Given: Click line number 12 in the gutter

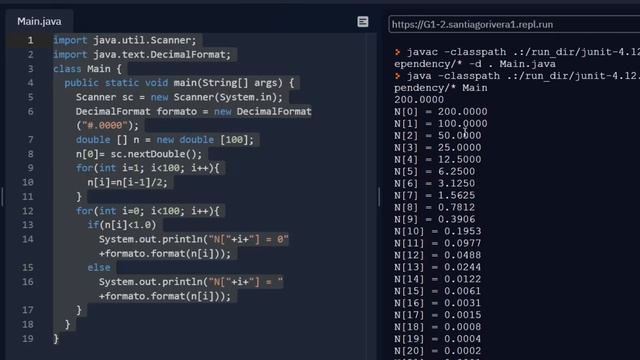Looking at the screenshot, I should point(28,211).
